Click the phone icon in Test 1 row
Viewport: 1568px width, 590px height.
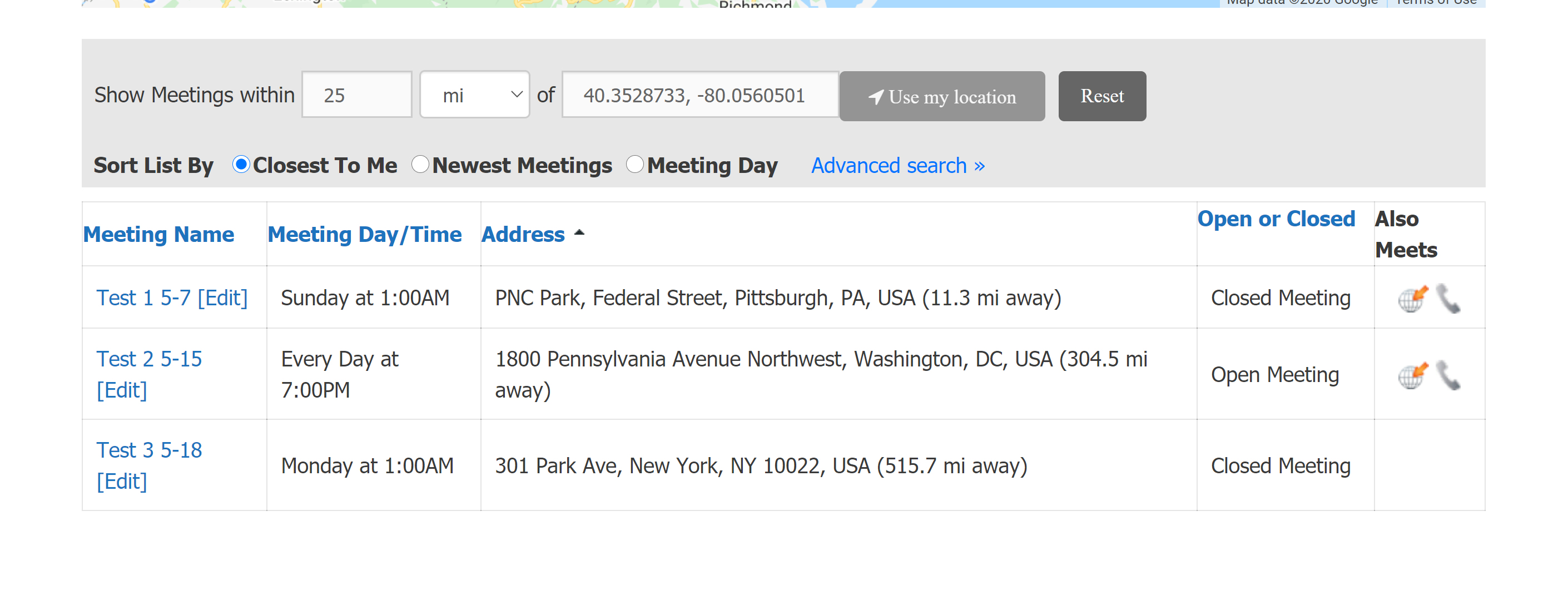[1448, 299]
